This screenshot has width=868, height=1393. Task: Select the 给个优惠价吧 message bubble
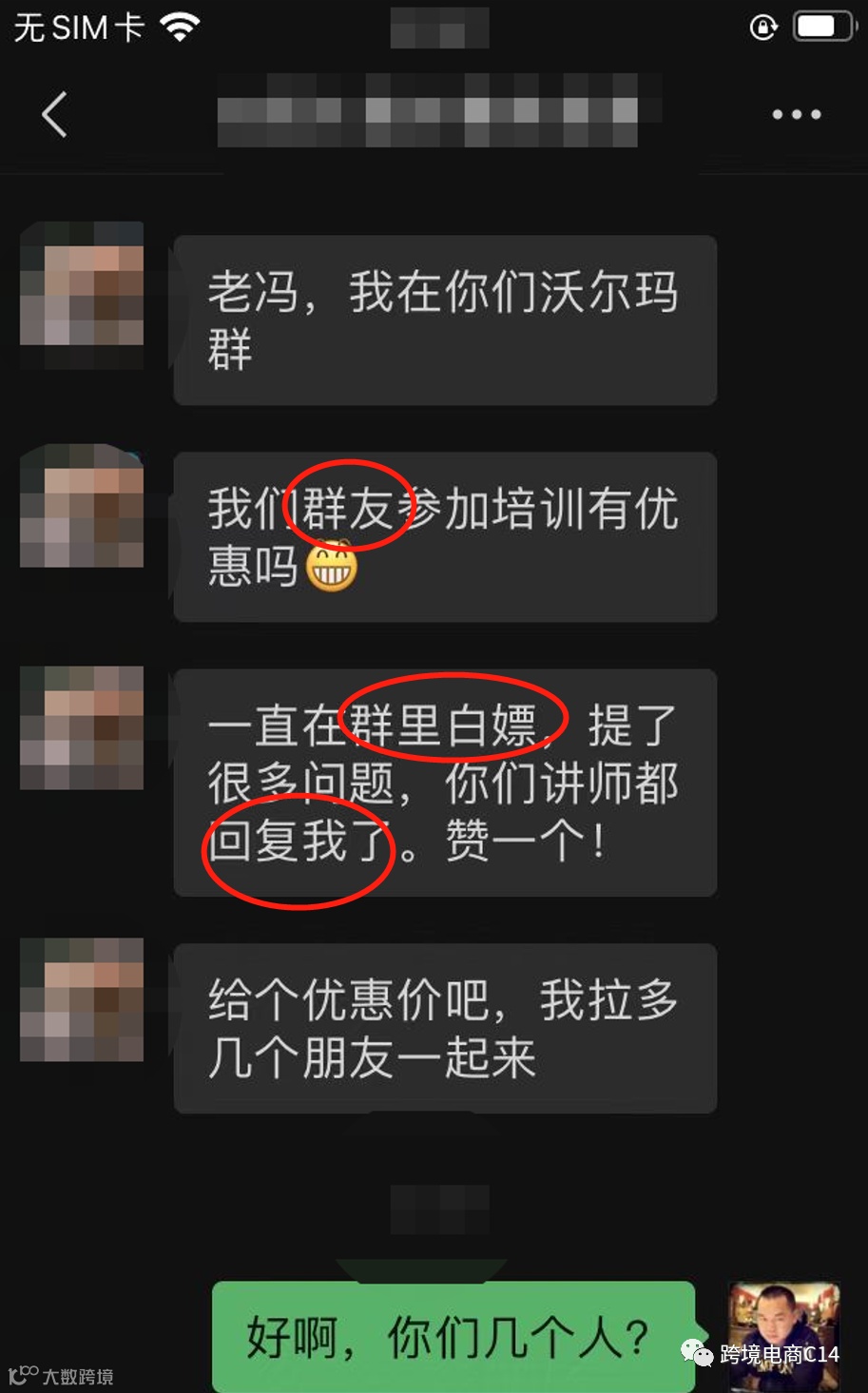445,1028
